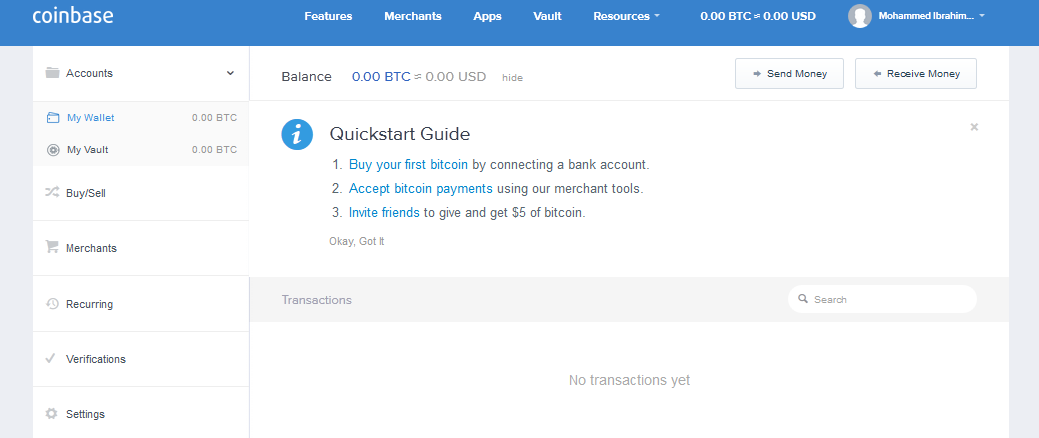
Task: Click the Quickstart Guide info icon
Action: click(297, 135)
